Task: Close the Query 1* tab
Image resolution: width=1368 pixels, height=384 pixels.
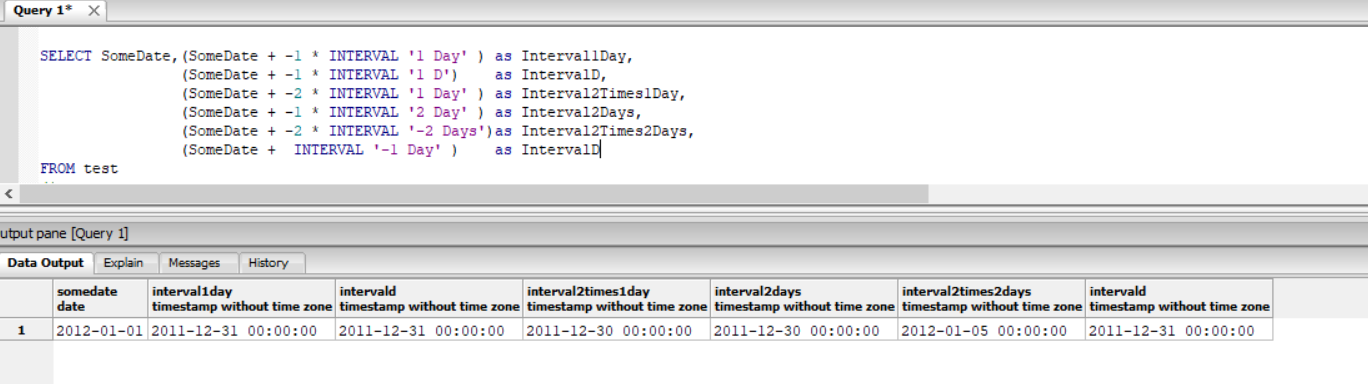Action: coord(94,11)
